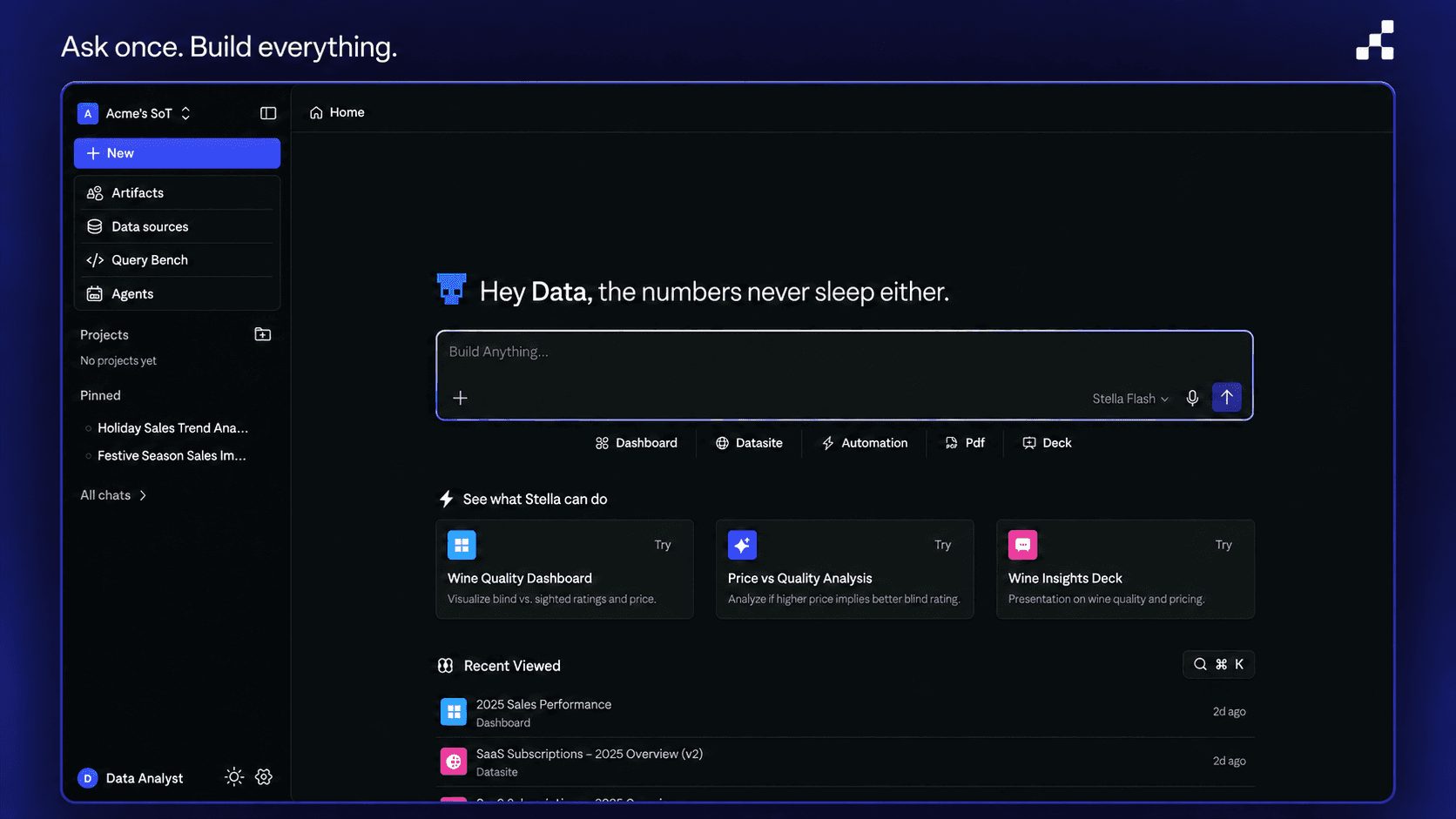The width and height of the screenshot is (1456, 819).
Task: Try the Wine Quality Dashboard example card
Action: [x=564, y=569]
